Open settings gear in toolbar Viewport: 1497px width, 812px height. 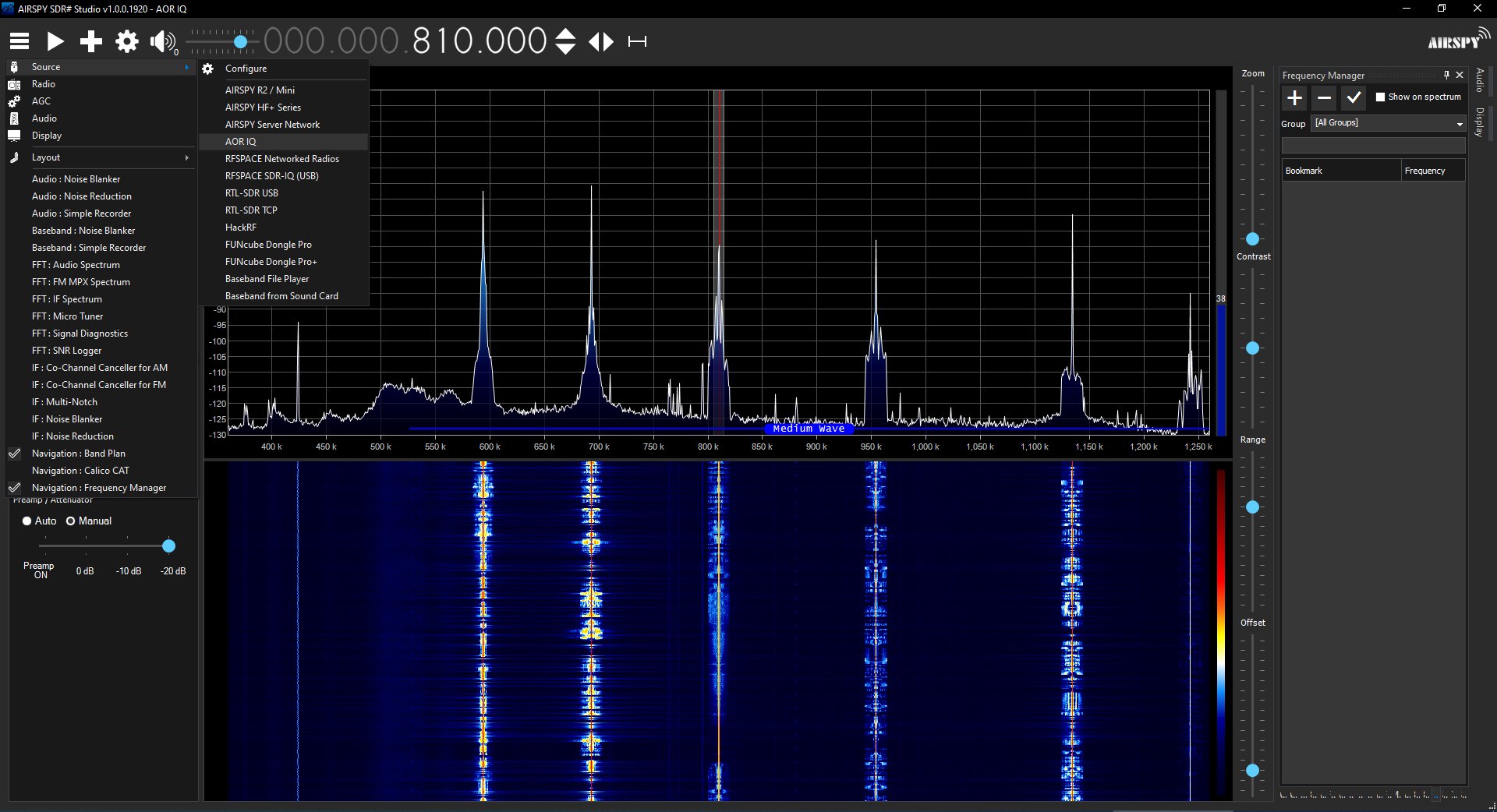click(x=127, y=41)
